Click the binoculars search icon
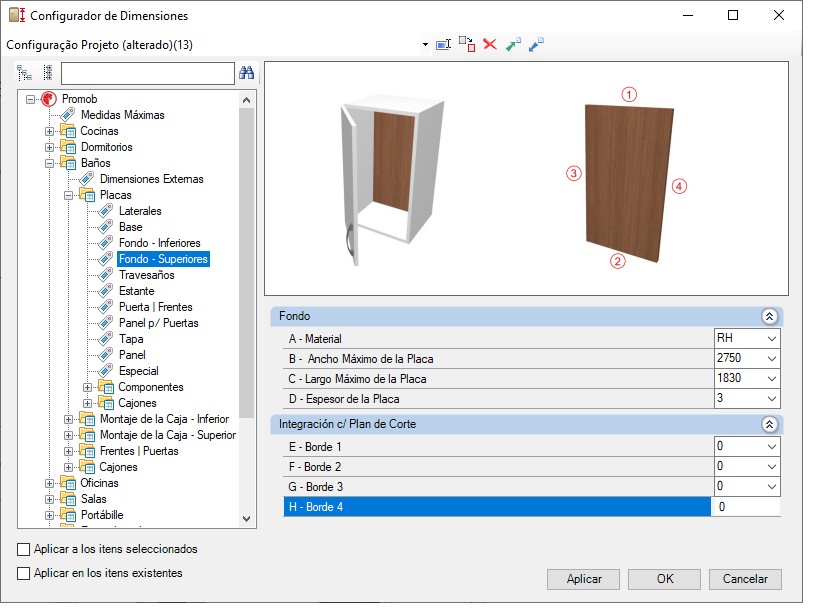The height and width of the screenshot is (614, 817). [247, 73]
